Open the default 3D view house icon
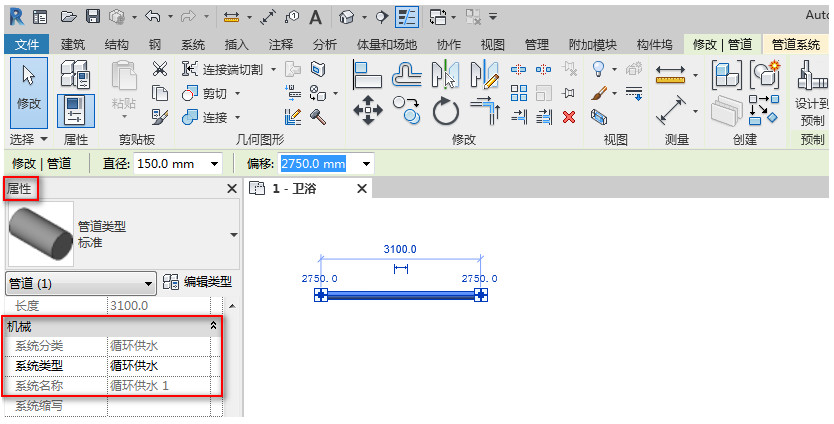 point(347,18)
